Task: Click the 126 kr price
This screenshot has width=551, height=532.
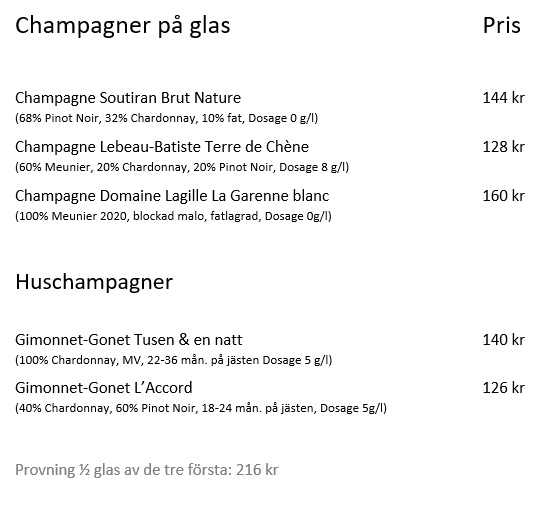Action: (504, 388)
